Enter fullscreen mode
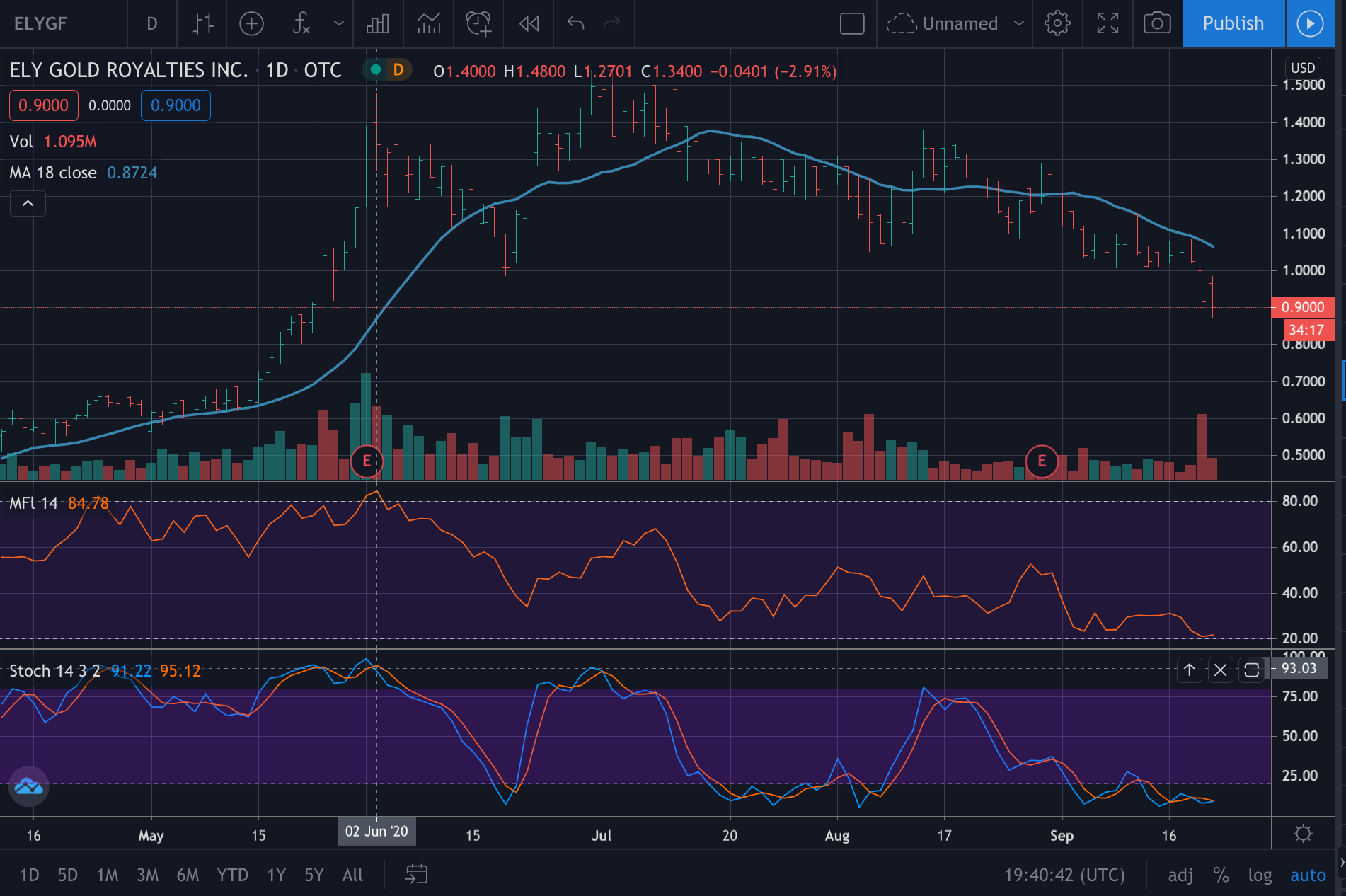The image size is (1346, 896). click(x=1108, y=24)
